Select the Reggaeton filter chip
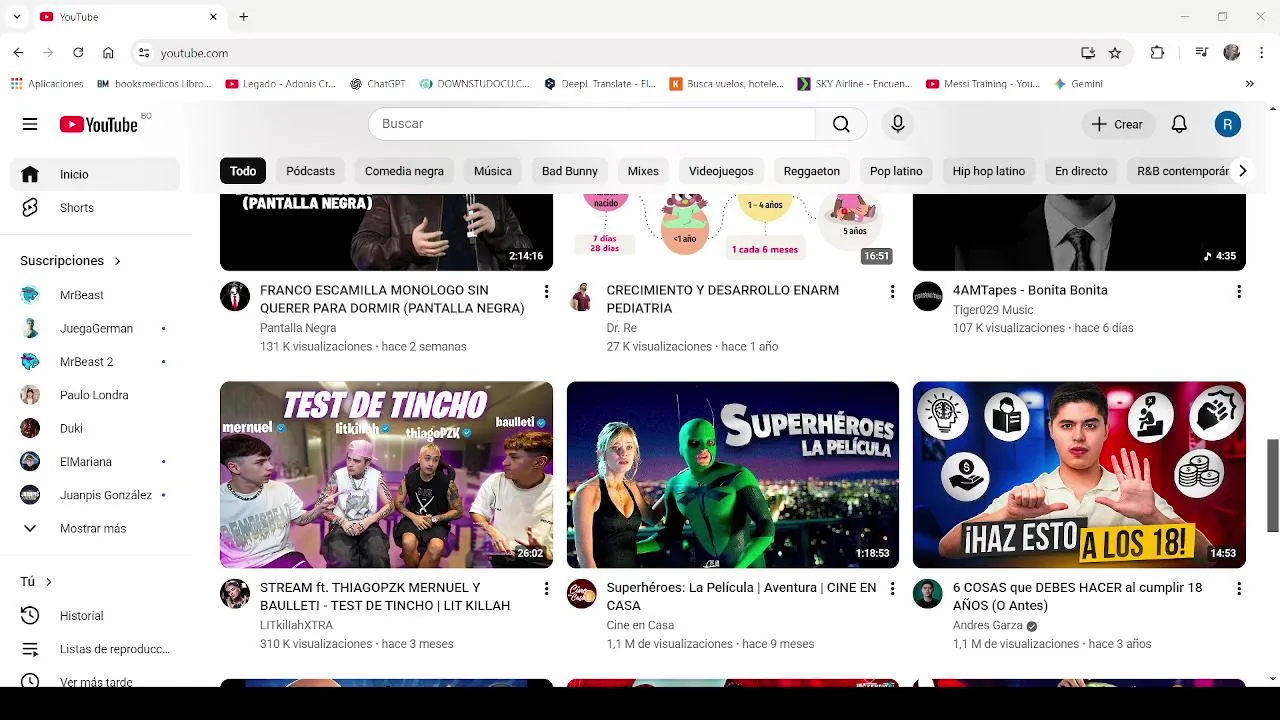Screen dimensions: 1280x720 point(812,171)
